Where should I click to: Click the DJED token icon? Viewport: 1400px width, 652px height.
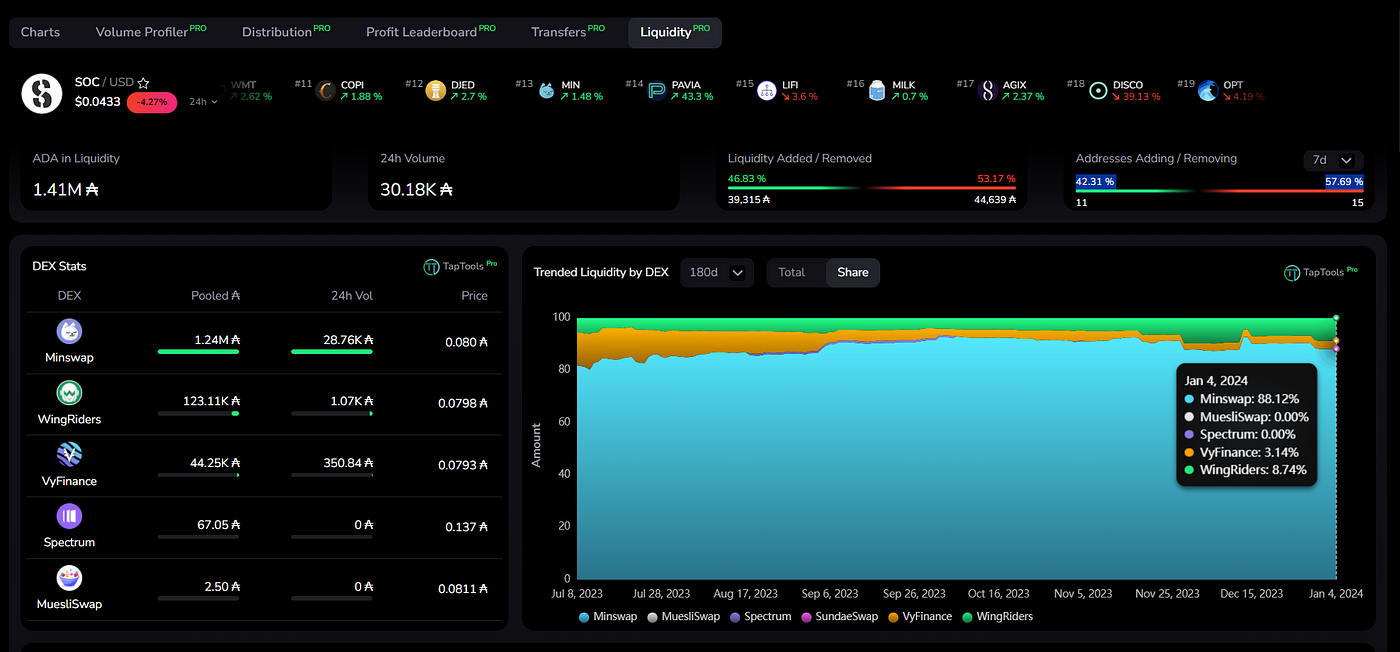click(x=435, y=91)
